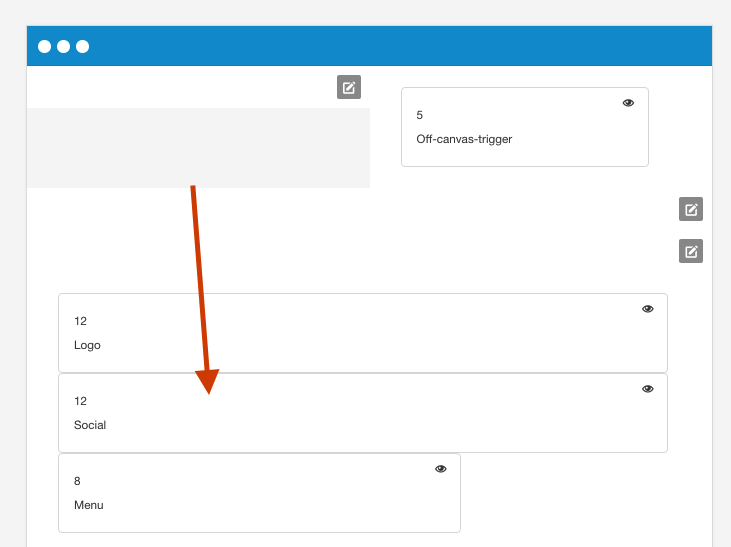731x547 pixels.
Task: Select the "Social" label text
Action: point(90,425)
